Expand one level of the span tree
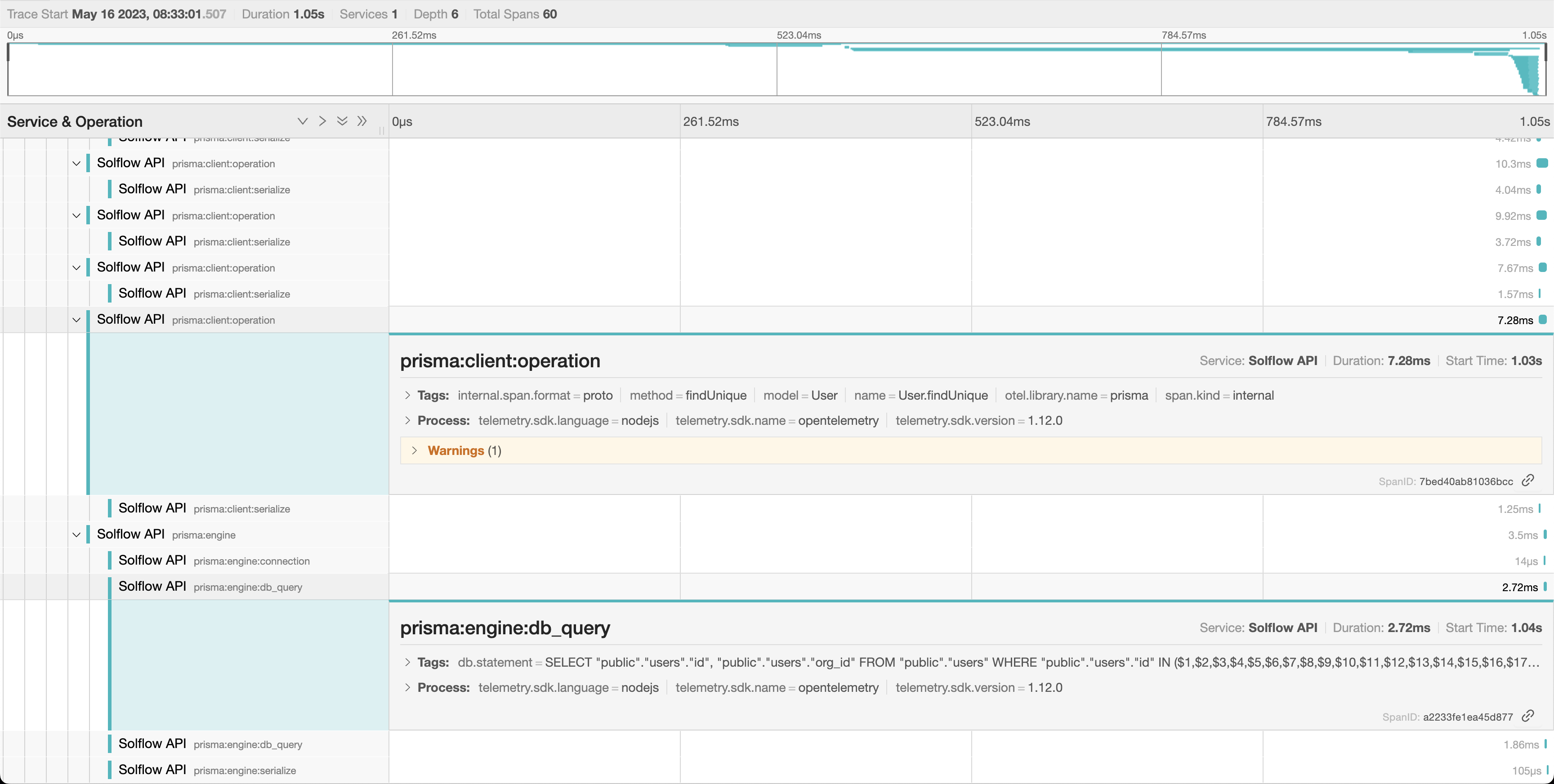Screen dimensions: 1554x784 point(322,120)
